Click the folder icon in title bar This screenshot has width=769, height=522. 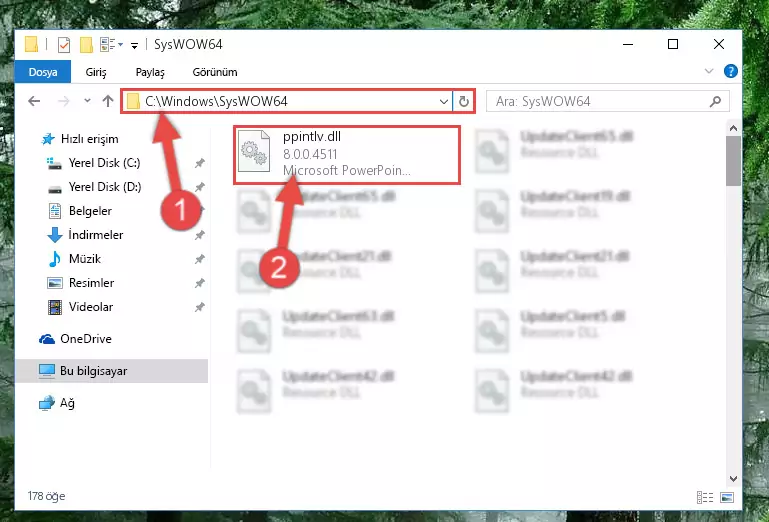click(31, 44)
